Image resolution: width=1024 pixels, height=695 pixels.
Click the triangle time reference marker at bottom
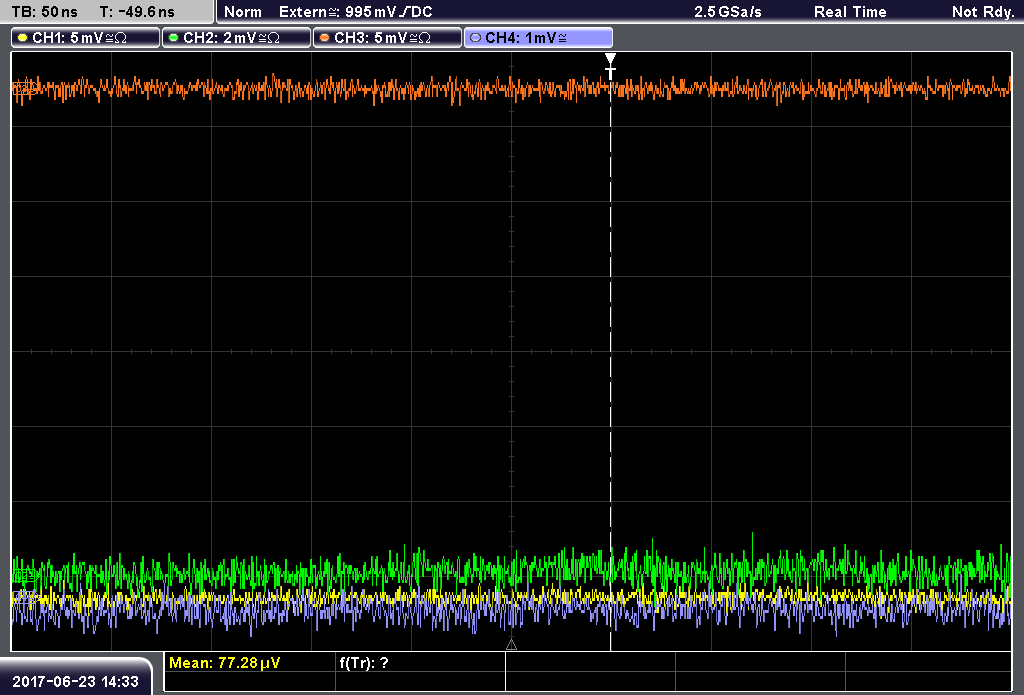[x=511, y=645]
